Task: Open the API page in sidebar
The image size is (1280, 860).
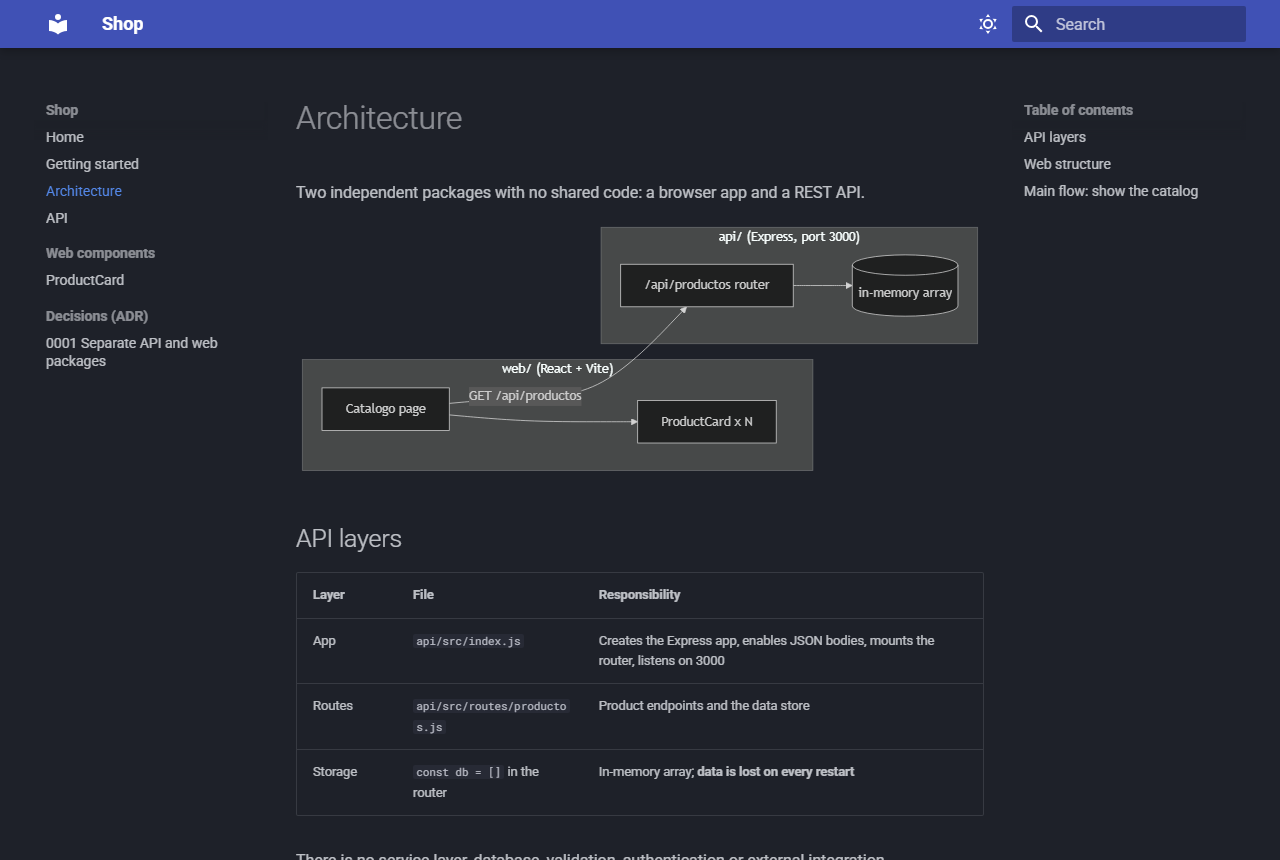Action: [57, 218]
